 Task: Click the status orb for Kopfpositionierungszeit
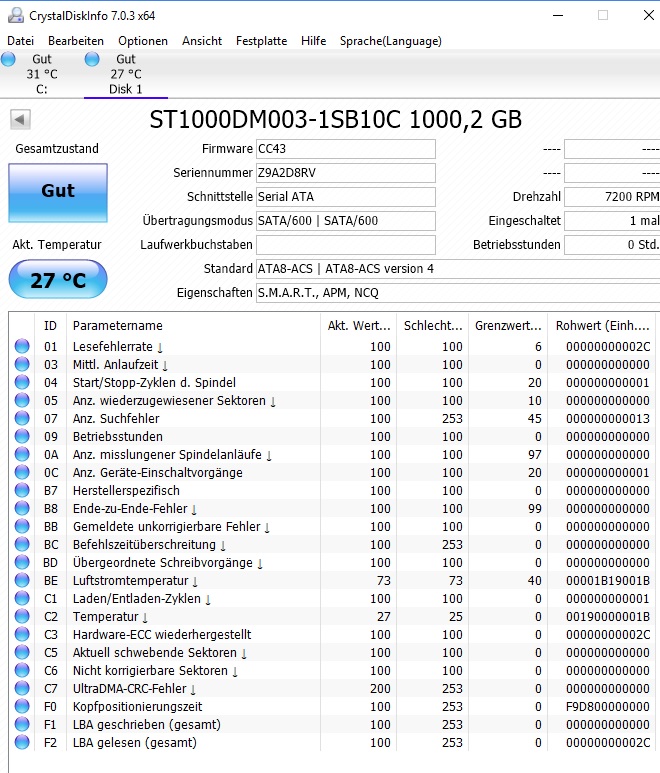point(22,706)
